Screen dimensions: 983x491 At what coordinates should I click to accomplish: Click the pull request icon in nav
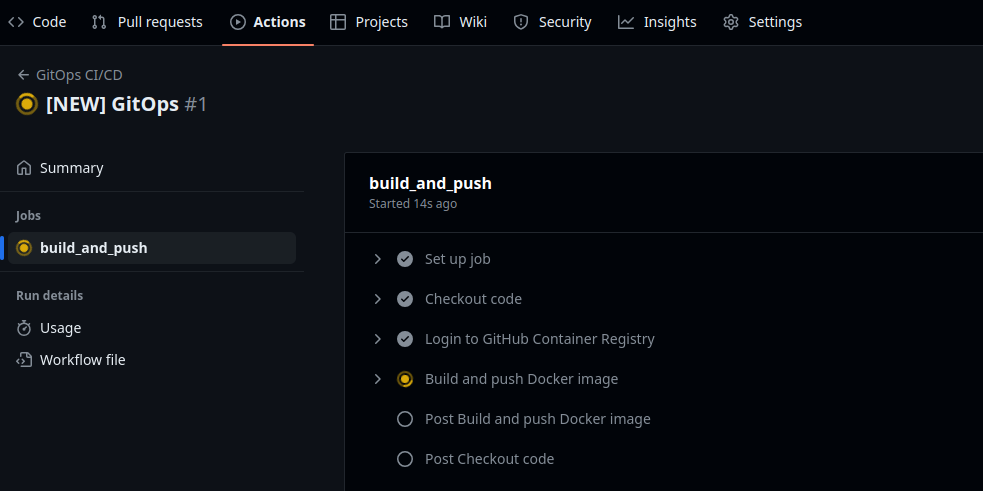(99, 22)
